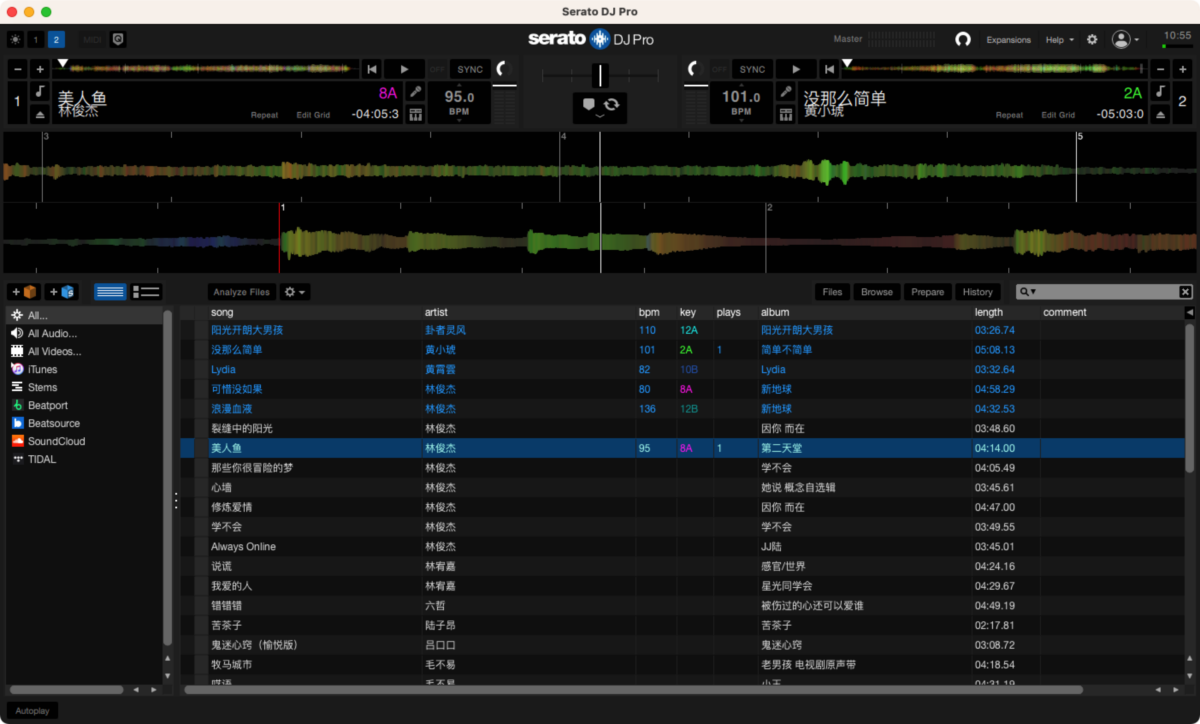Click the crossfader slider handle
Image resolution: width=1200 pixels, height=724 pixels.
pyautogui.click(x=600, y=75)
